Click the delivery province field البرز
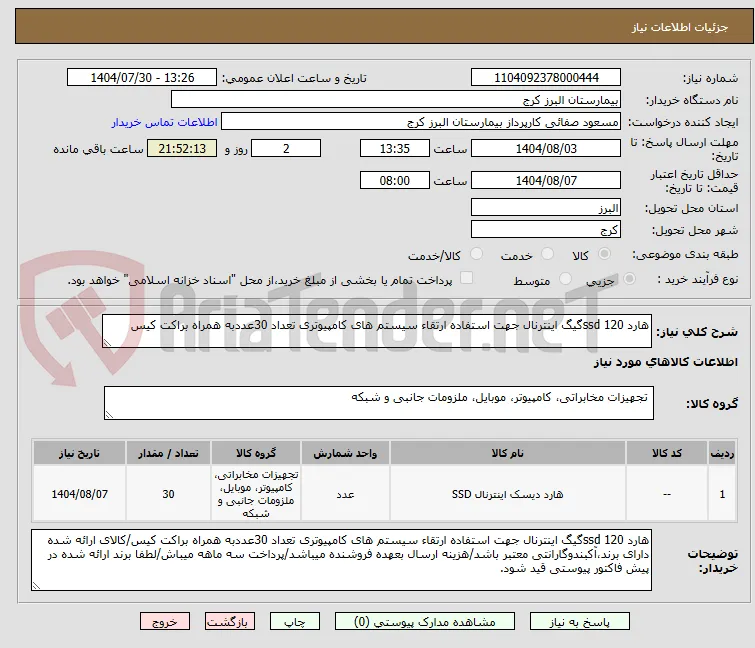Viewport: 755px width, 648px height. (x=546, y=207)
